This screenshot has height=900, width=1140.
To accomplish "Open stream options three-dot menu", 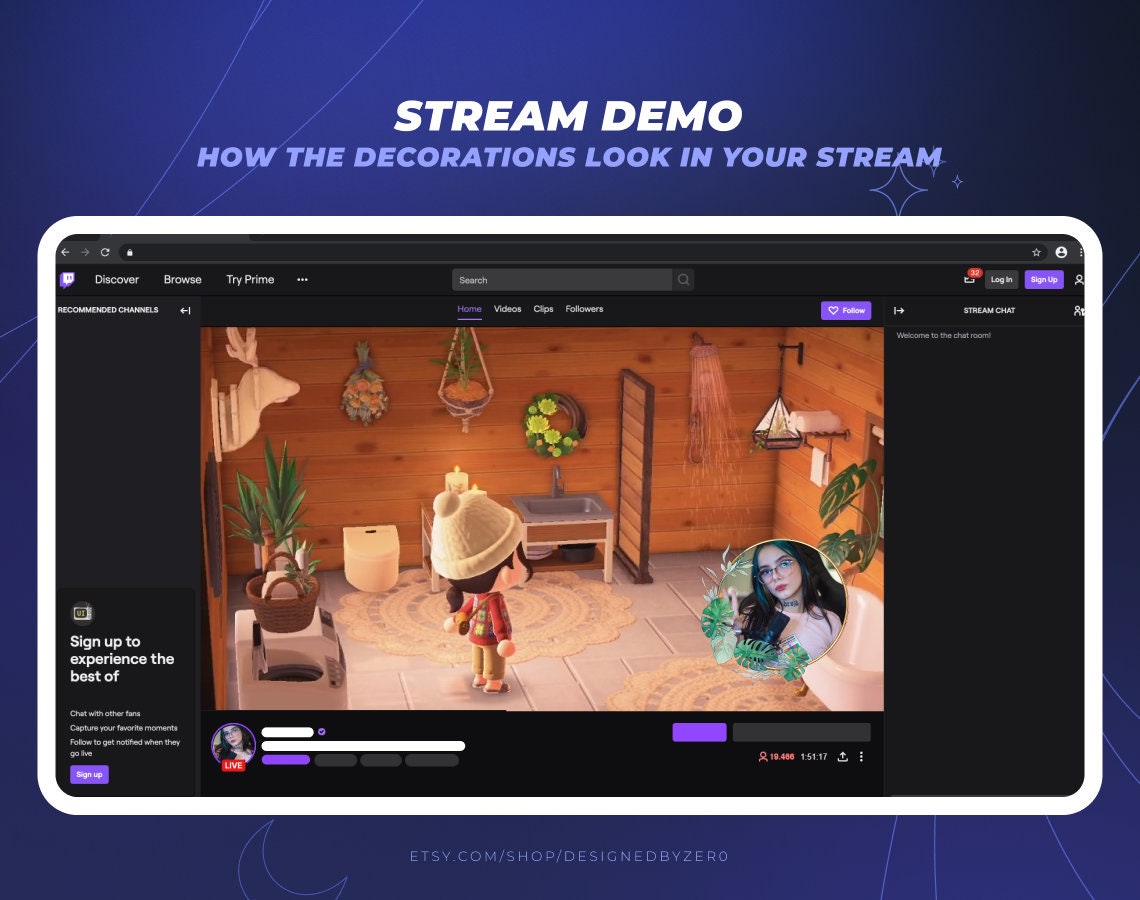I will (862, 757).
